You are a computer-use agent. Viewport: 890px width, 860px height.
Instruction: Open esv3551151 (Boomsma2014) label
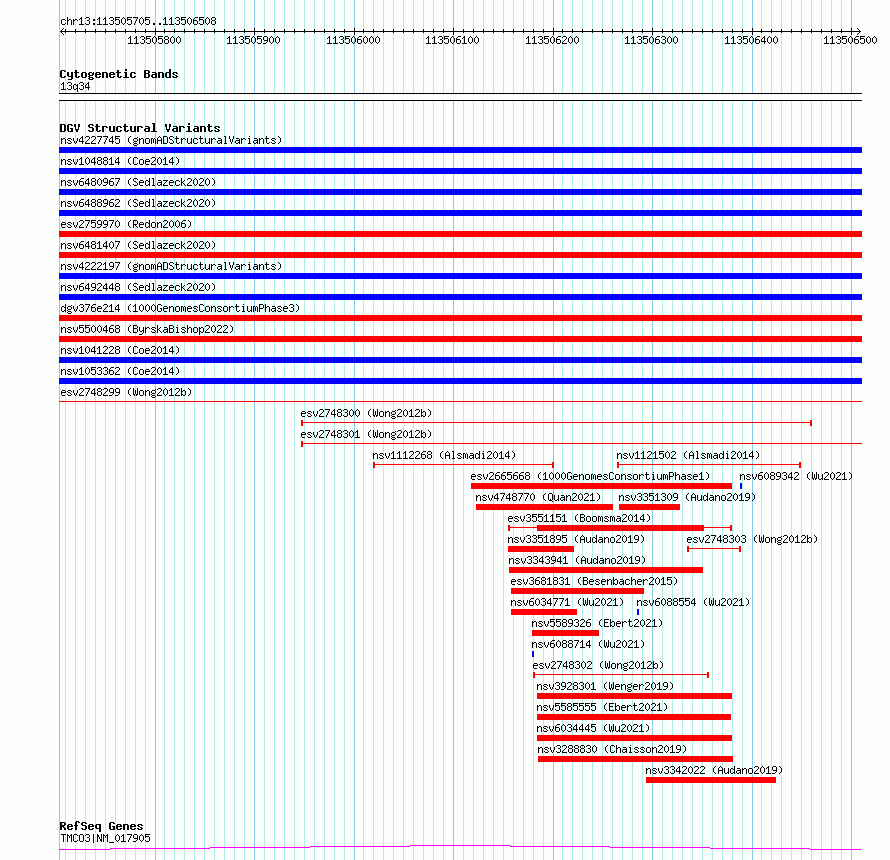tap(579, 518)
